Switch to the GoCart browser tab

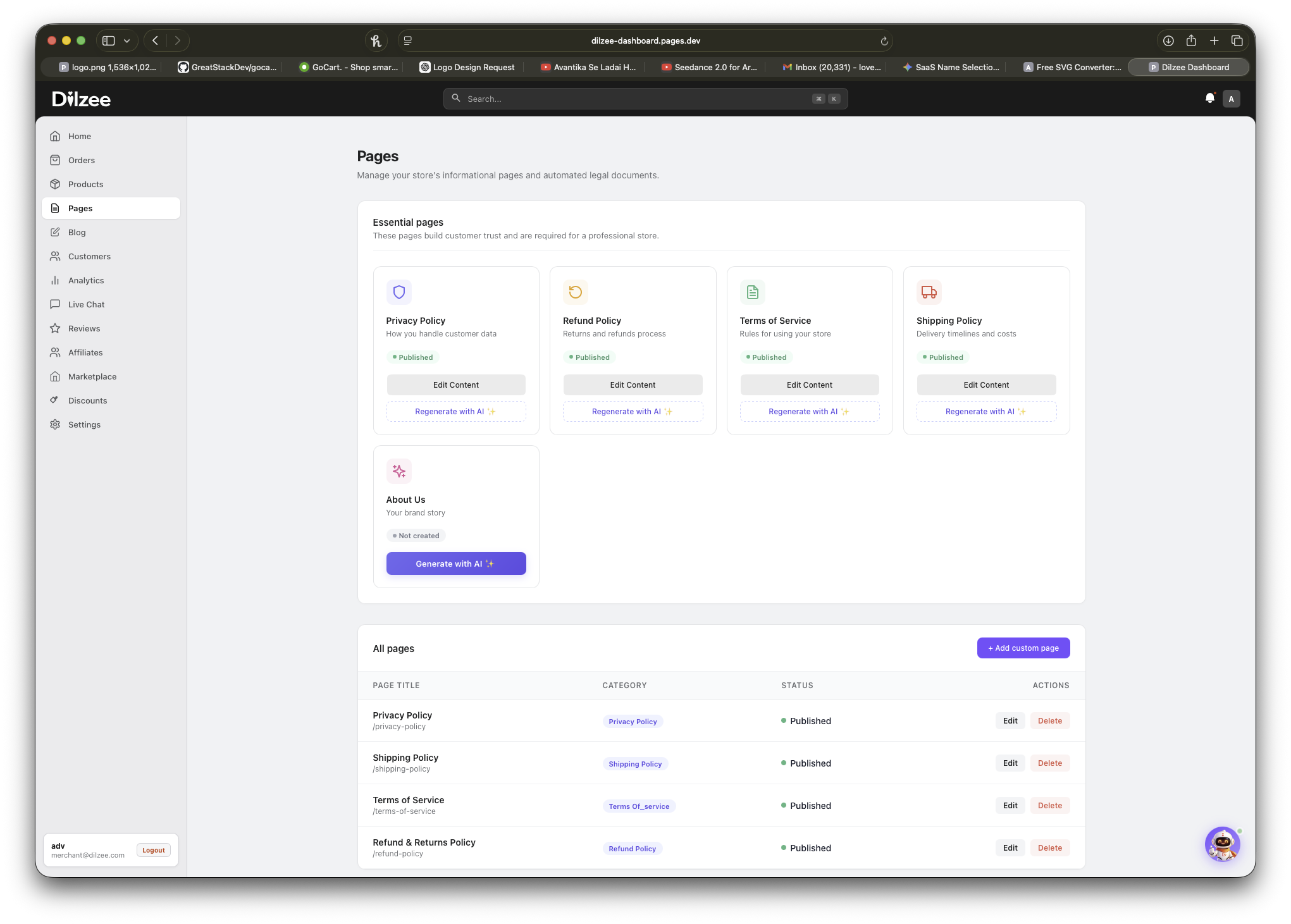point(349,67)
